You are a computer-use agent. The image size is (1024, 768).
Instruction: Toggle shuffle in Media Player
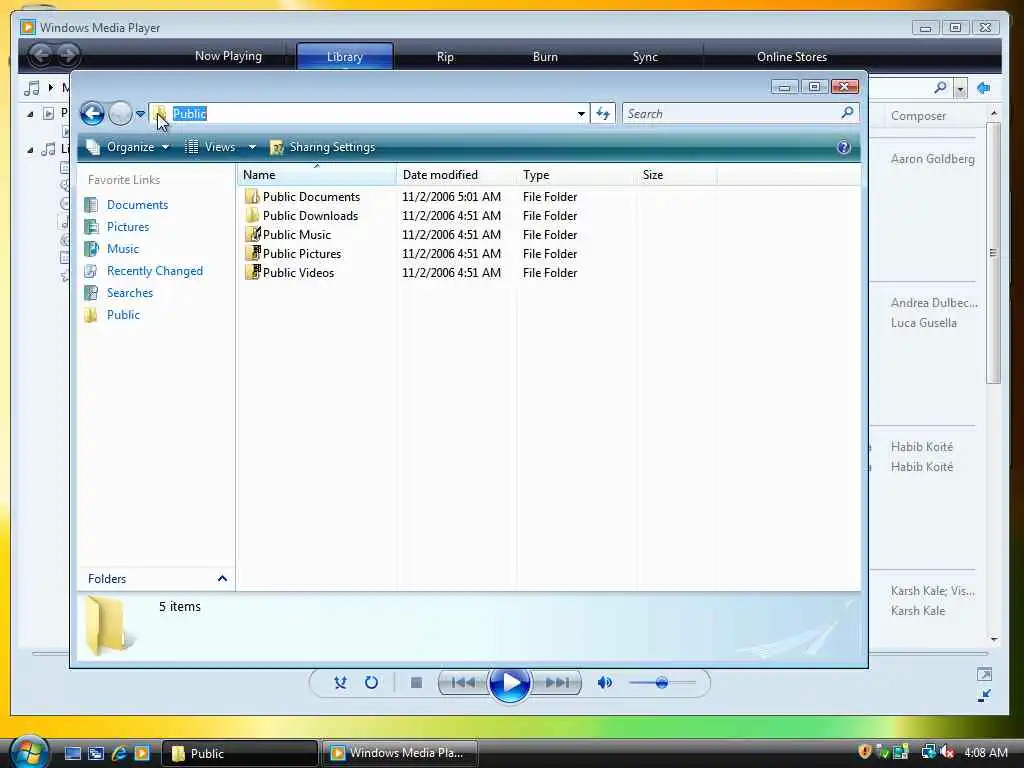(x=340, y=683)
